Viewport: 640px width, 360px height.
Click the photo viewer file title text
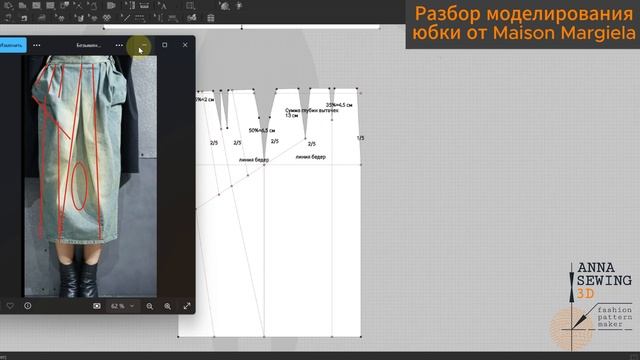click(x=89, y=45)
